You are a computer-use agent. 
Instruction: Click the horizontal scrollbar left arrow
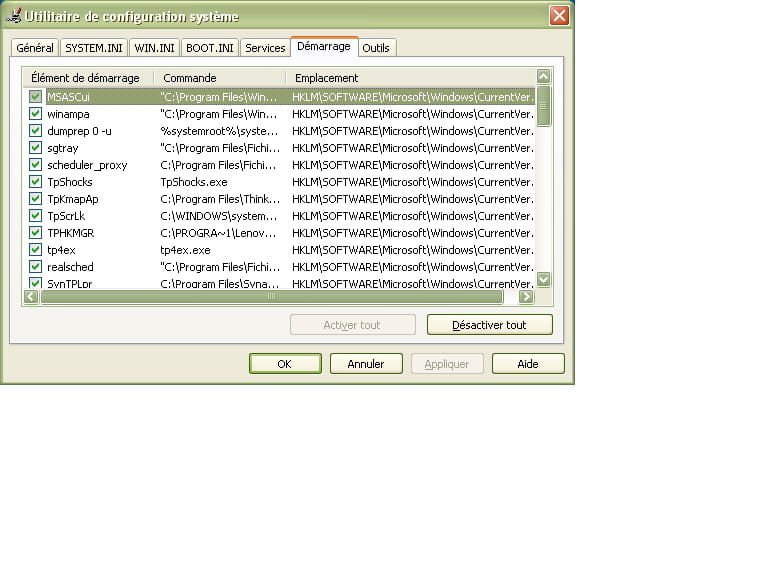(31, 297)
